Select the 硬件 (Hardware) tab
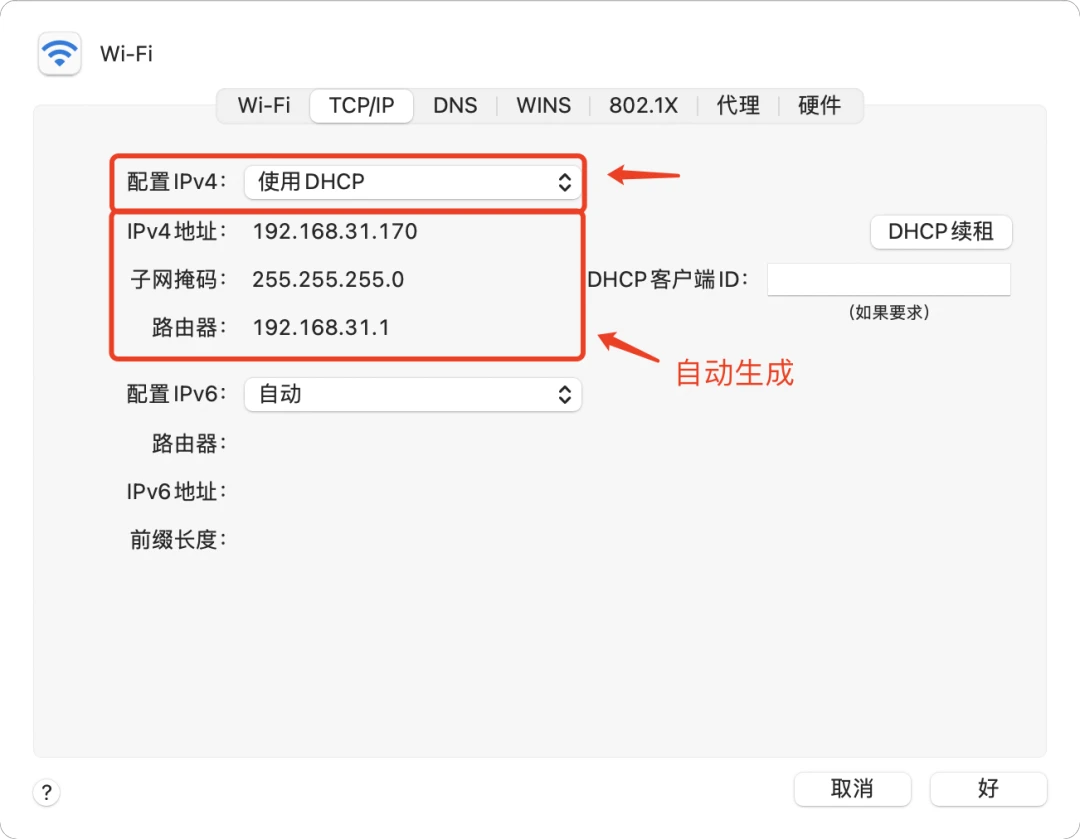Image resolution: width=1080 pixels, height=839 pixels. point(819,106)
